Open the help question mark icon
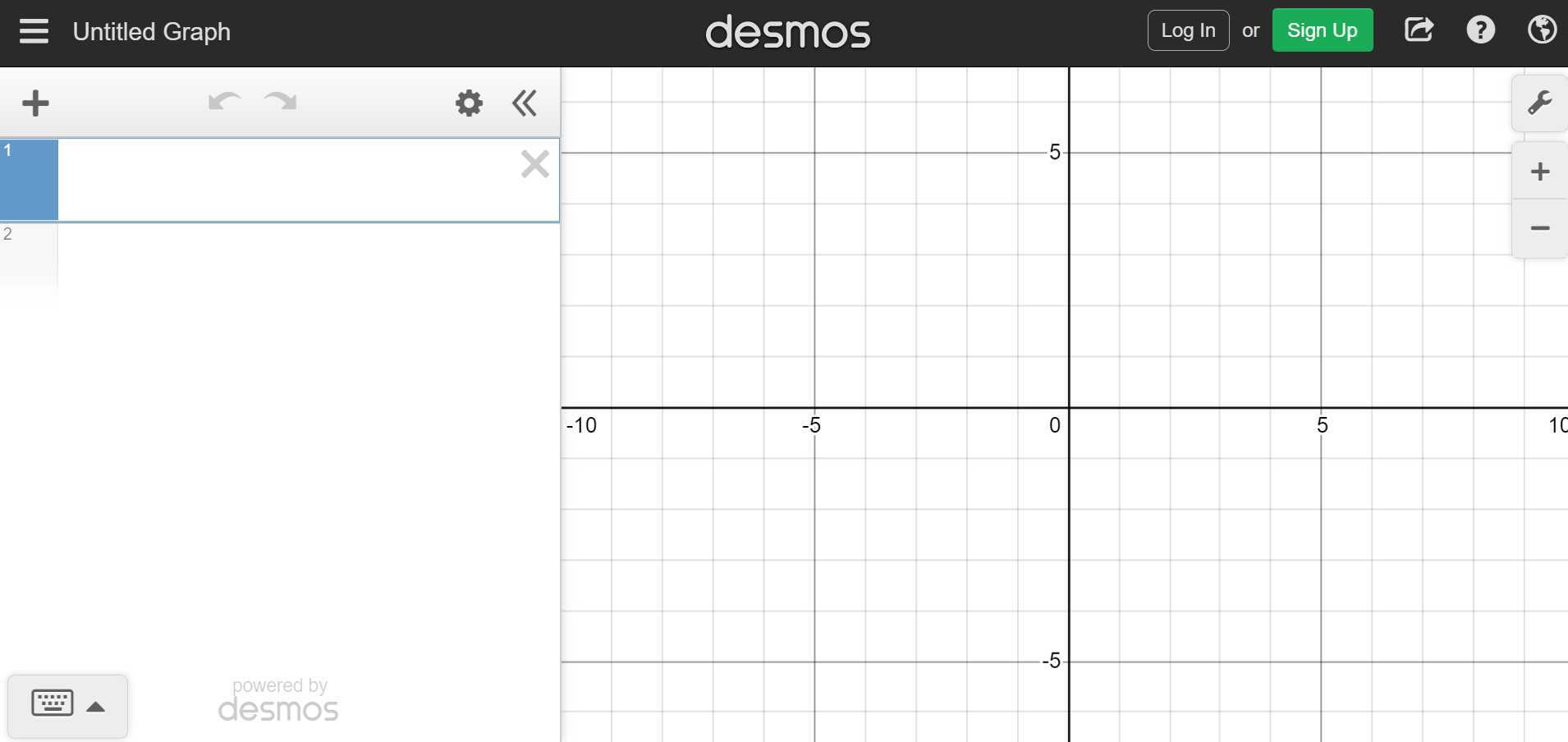 coord(1480,30)
